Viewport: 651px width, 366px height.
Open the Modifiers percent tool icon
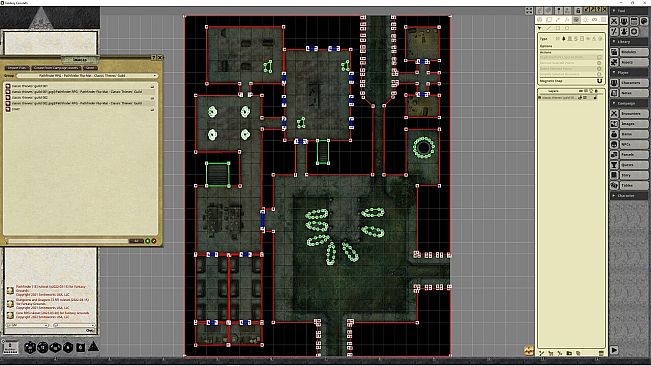pos(614,32)
